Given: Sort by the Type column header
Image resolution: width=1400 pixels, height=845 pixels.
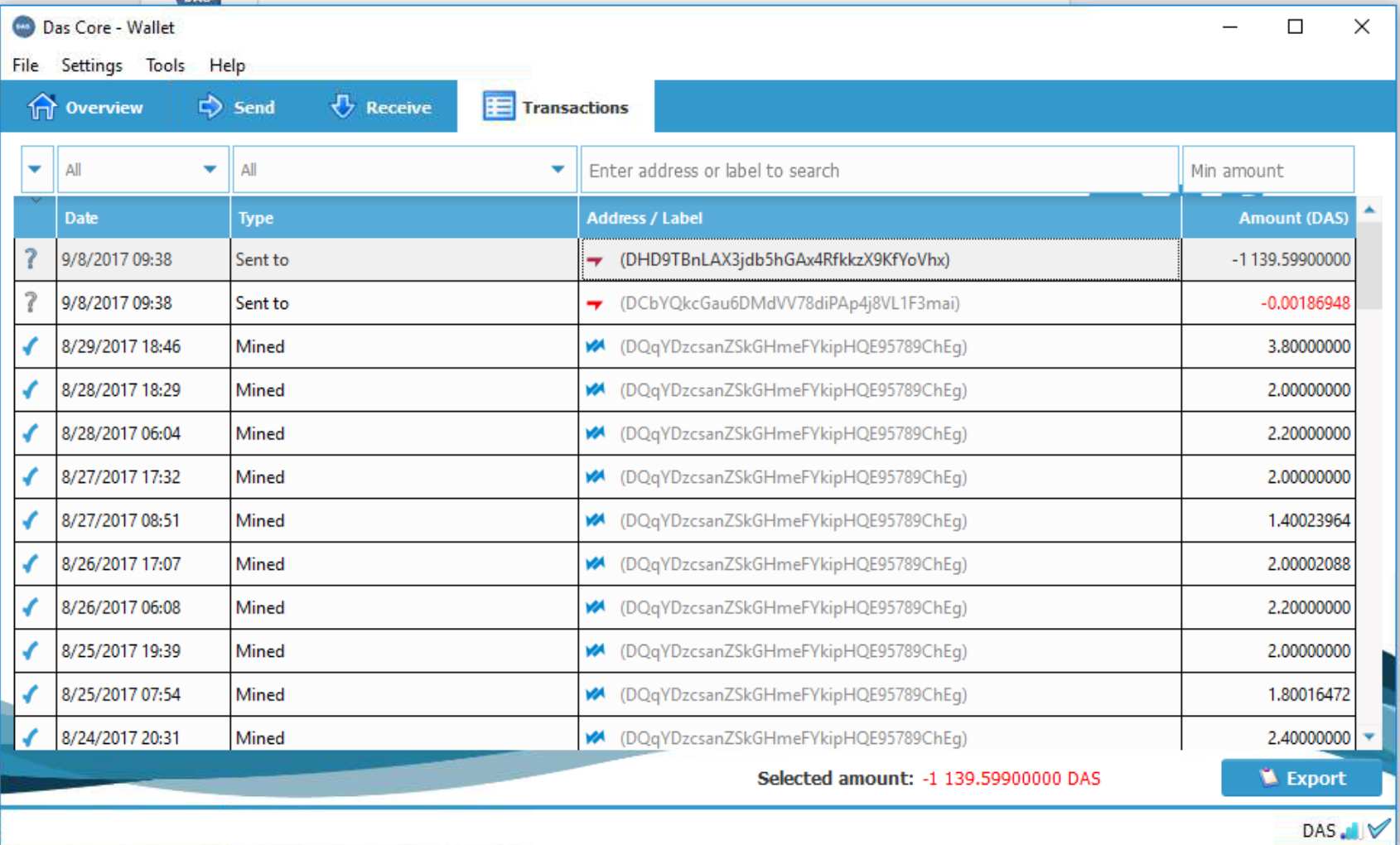Looking at the screenshot, I should pos(404,218).
